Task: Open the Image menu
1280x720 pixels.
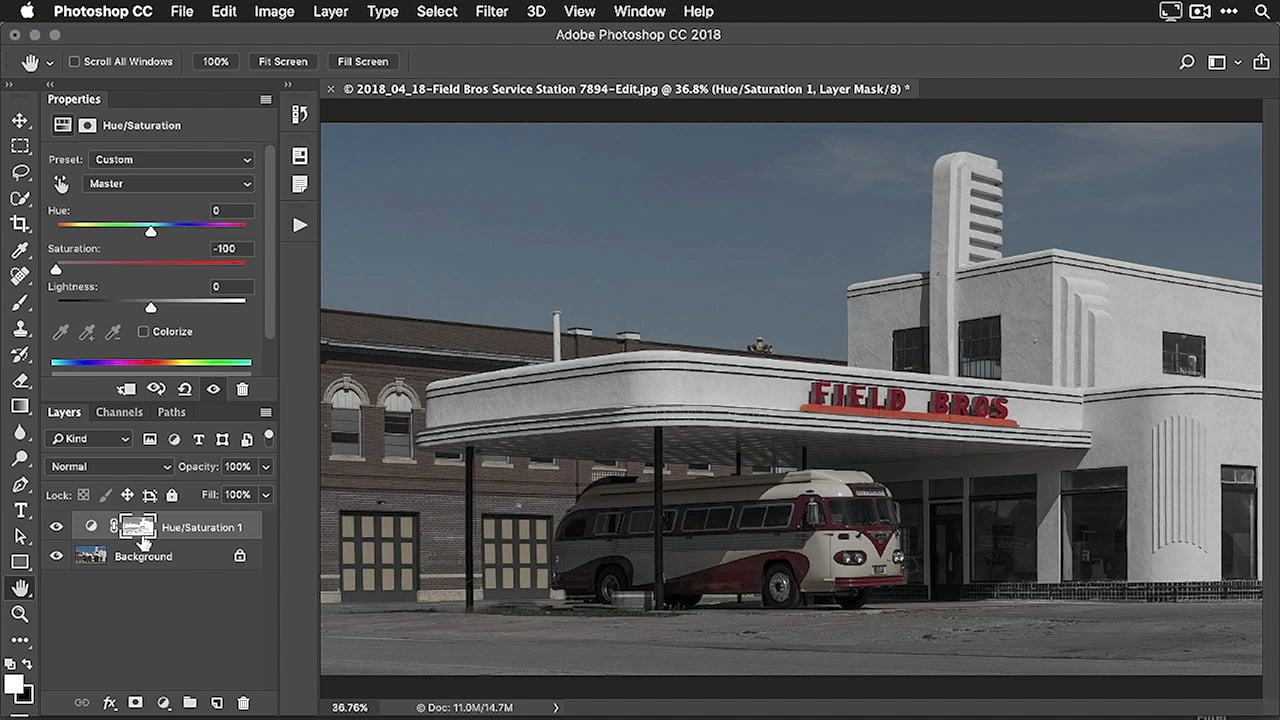Action: pyautogui.click(x=274, y=12)
